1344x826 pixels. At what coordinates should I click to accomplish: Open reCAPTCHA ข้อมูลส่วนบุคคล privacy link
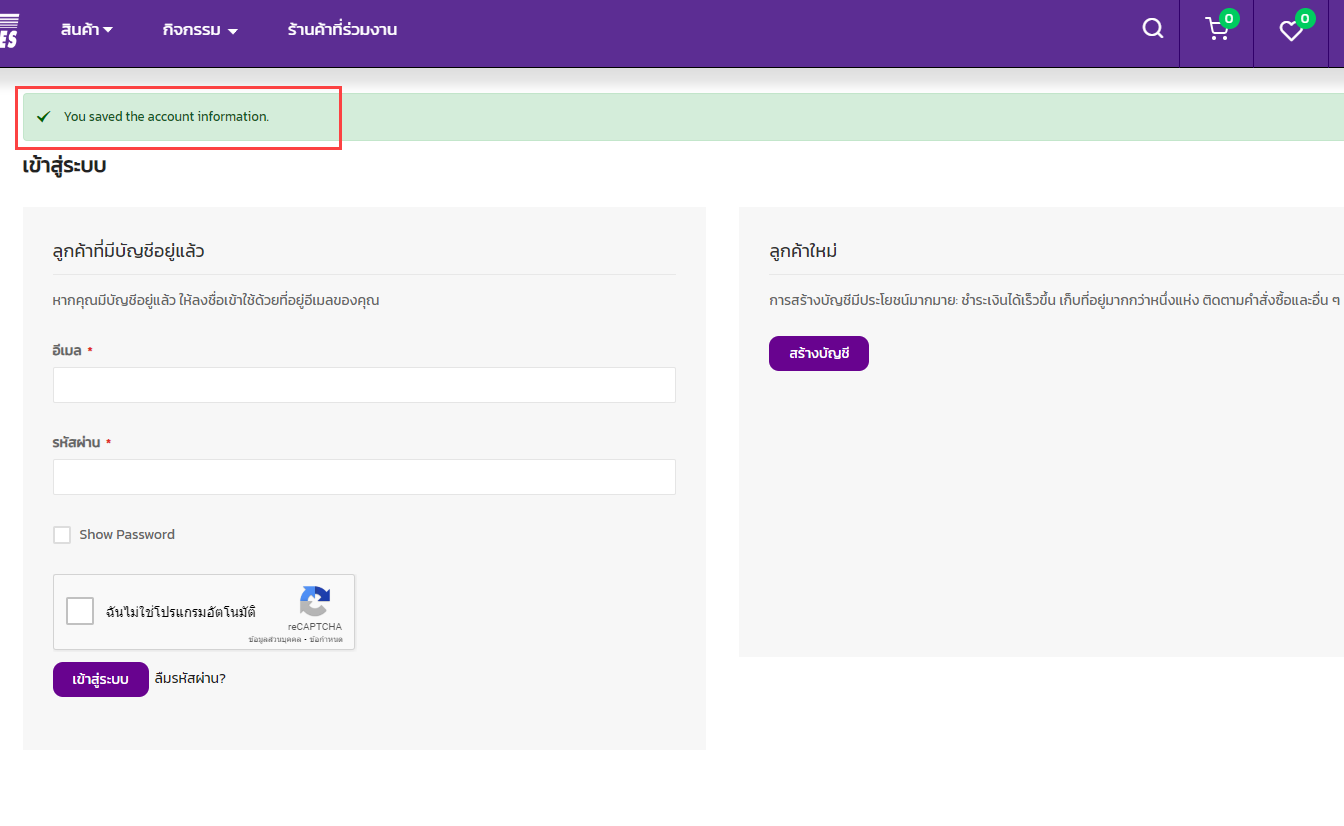coord(275,639)
